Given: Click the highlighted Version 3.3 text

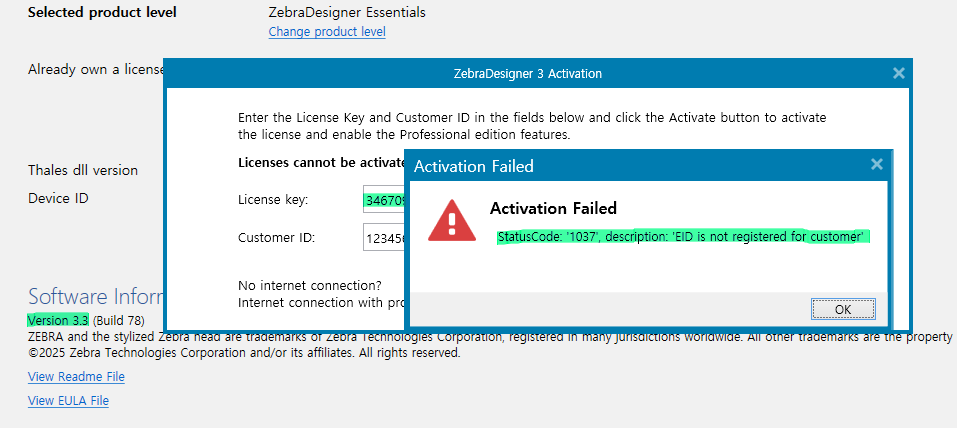Looking at the screenshot, I should (59, 320).
